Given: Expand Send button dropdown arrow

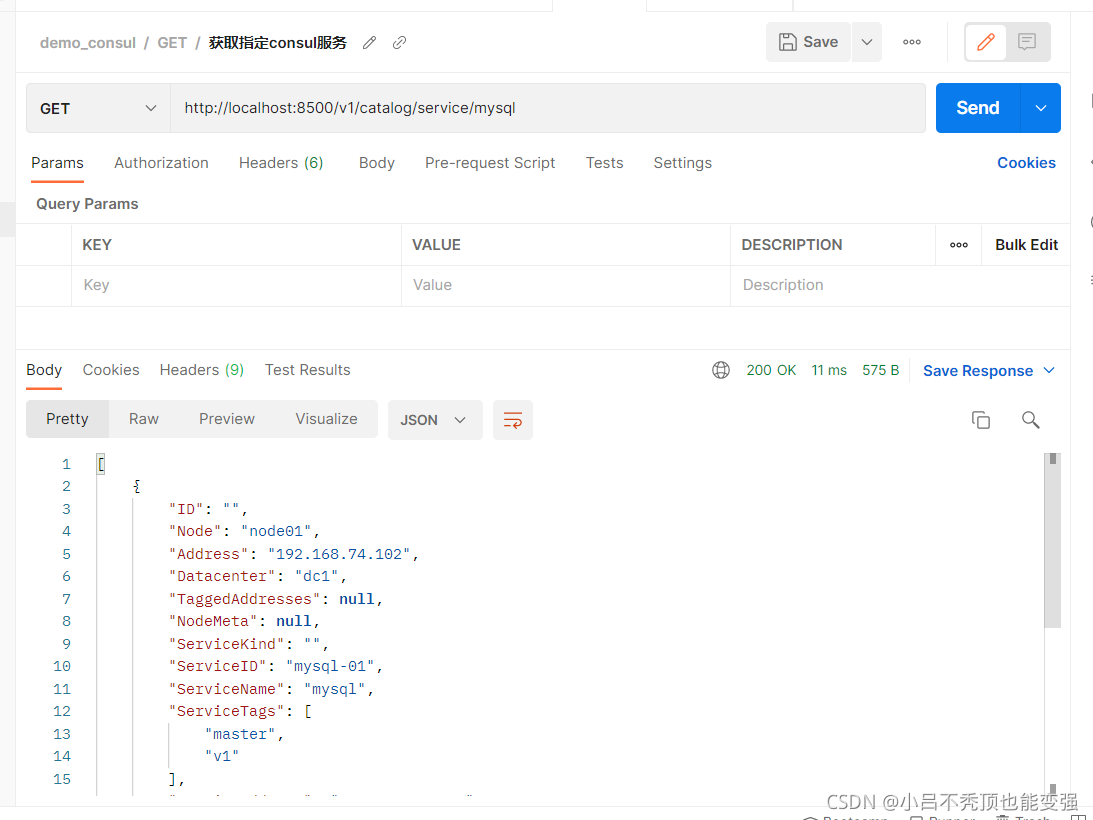Looking at the screenshot, I should pos(1041,108).
